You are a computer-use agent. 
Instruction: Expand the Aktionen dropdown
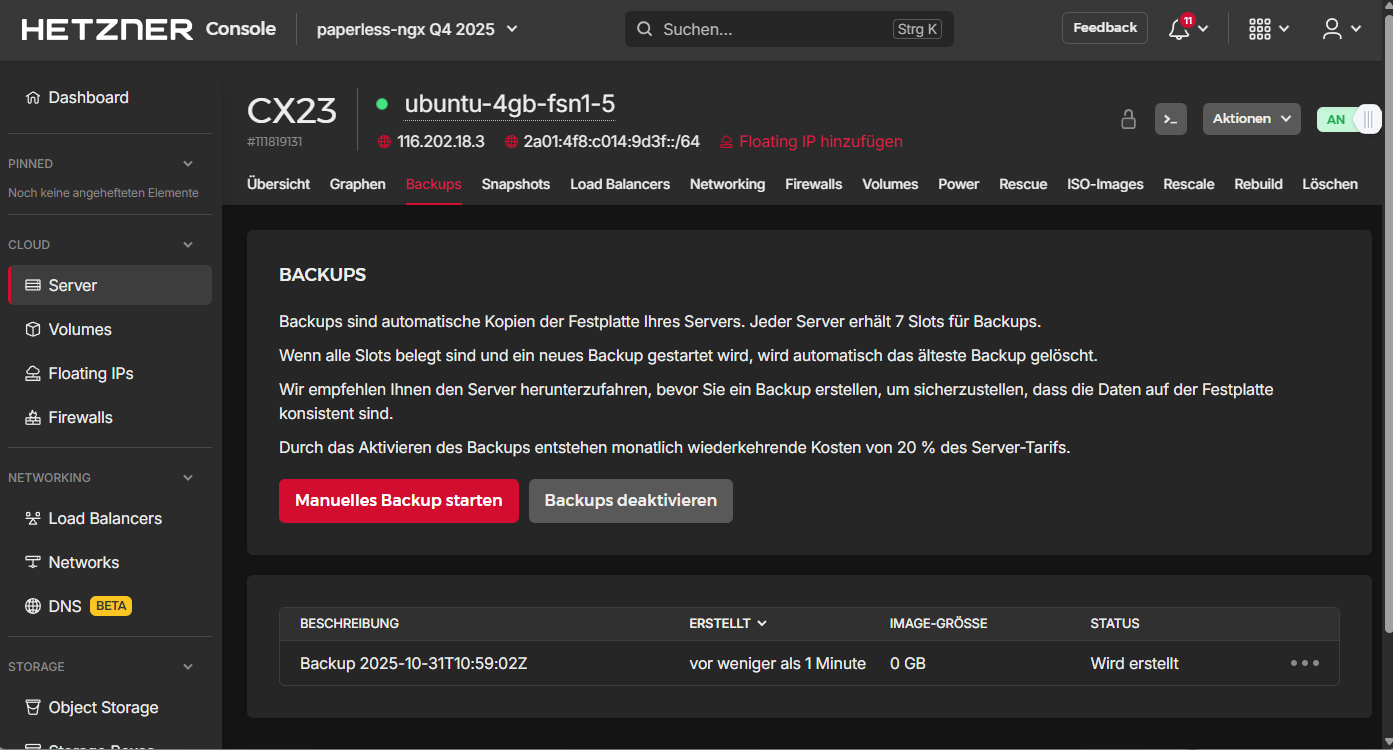pyautogui.click(x=1251, y=119)
